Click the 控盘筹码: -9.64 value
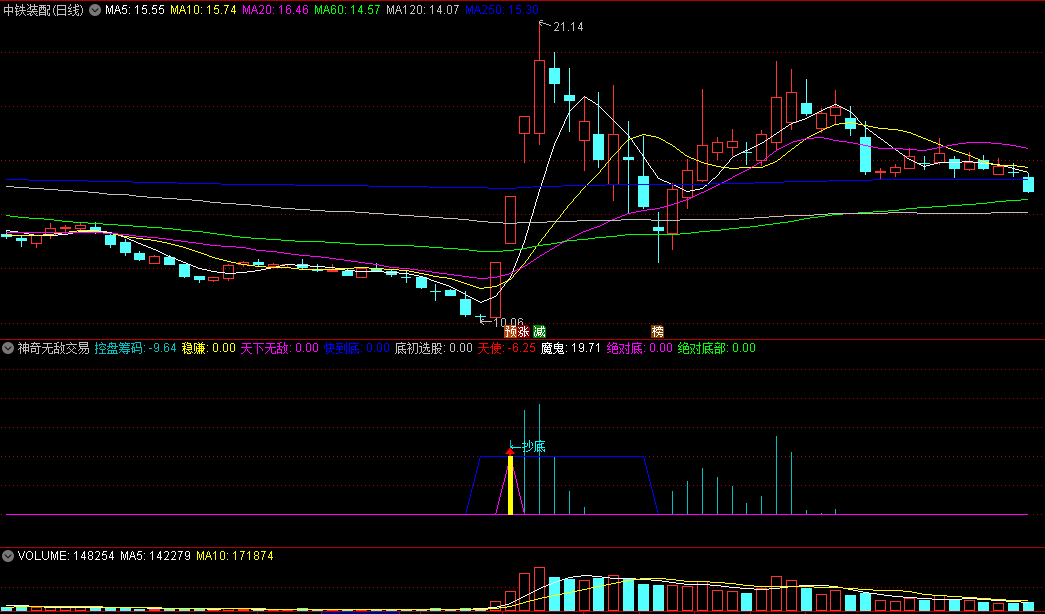This screenshot has height=614, width=1045. tap(135, 348)
